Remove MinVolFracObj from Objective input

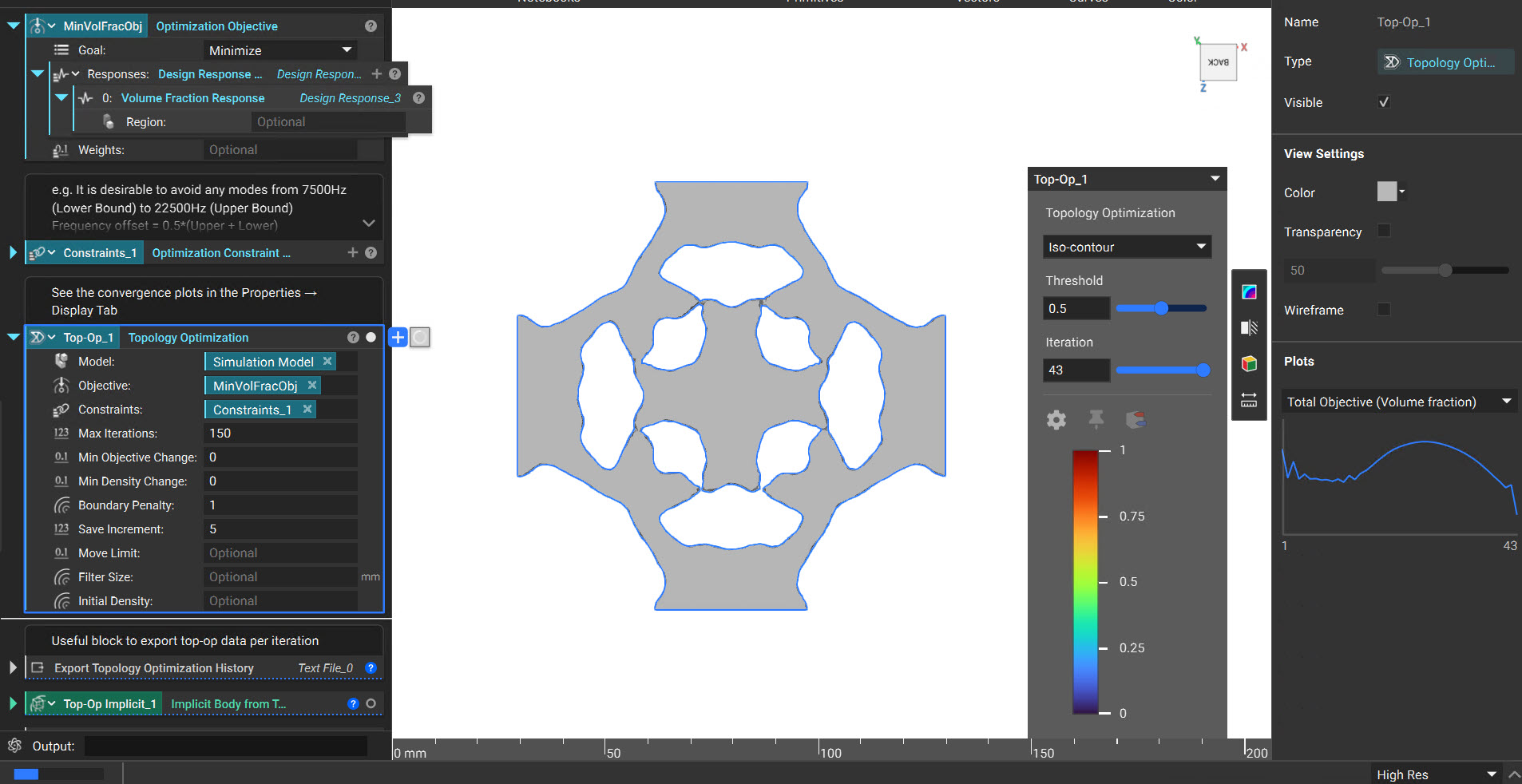(312, 386)
